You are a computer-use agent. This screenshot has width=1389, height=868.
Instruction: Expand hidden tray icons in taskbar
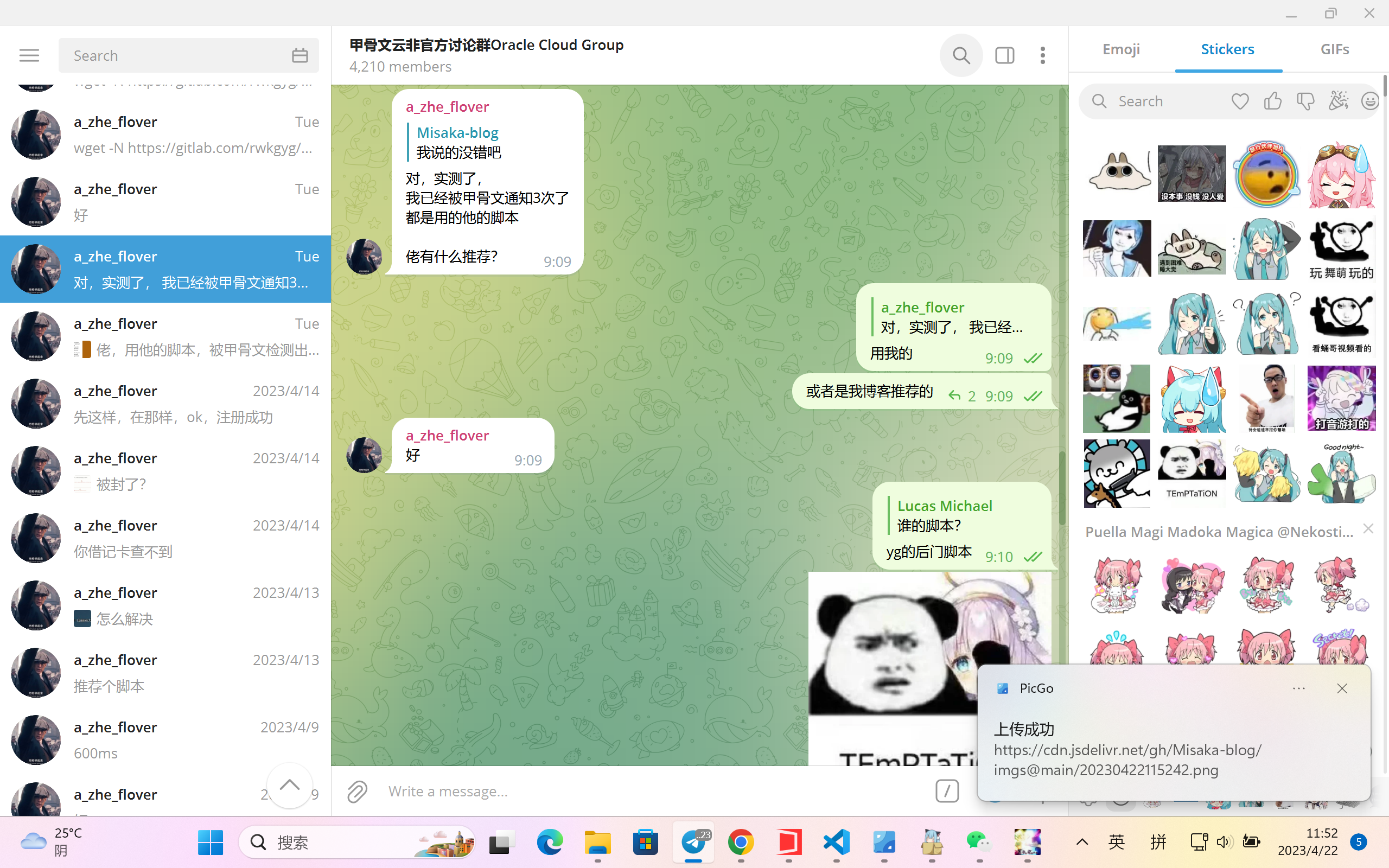(1081, 841)
